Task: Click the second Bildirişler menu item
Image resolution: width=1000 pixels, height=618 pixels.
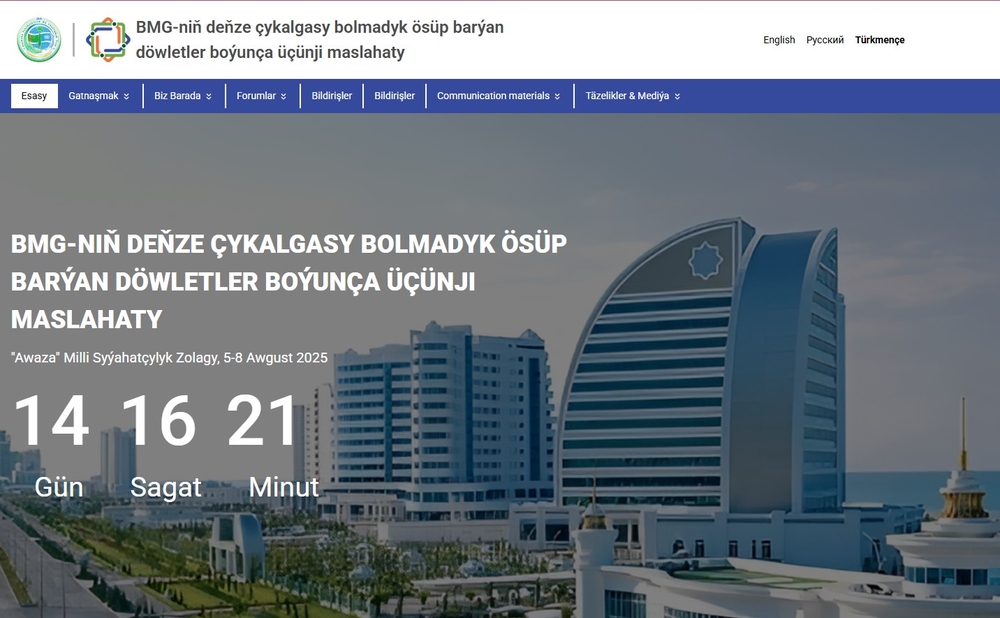Action: coord(394,96)
